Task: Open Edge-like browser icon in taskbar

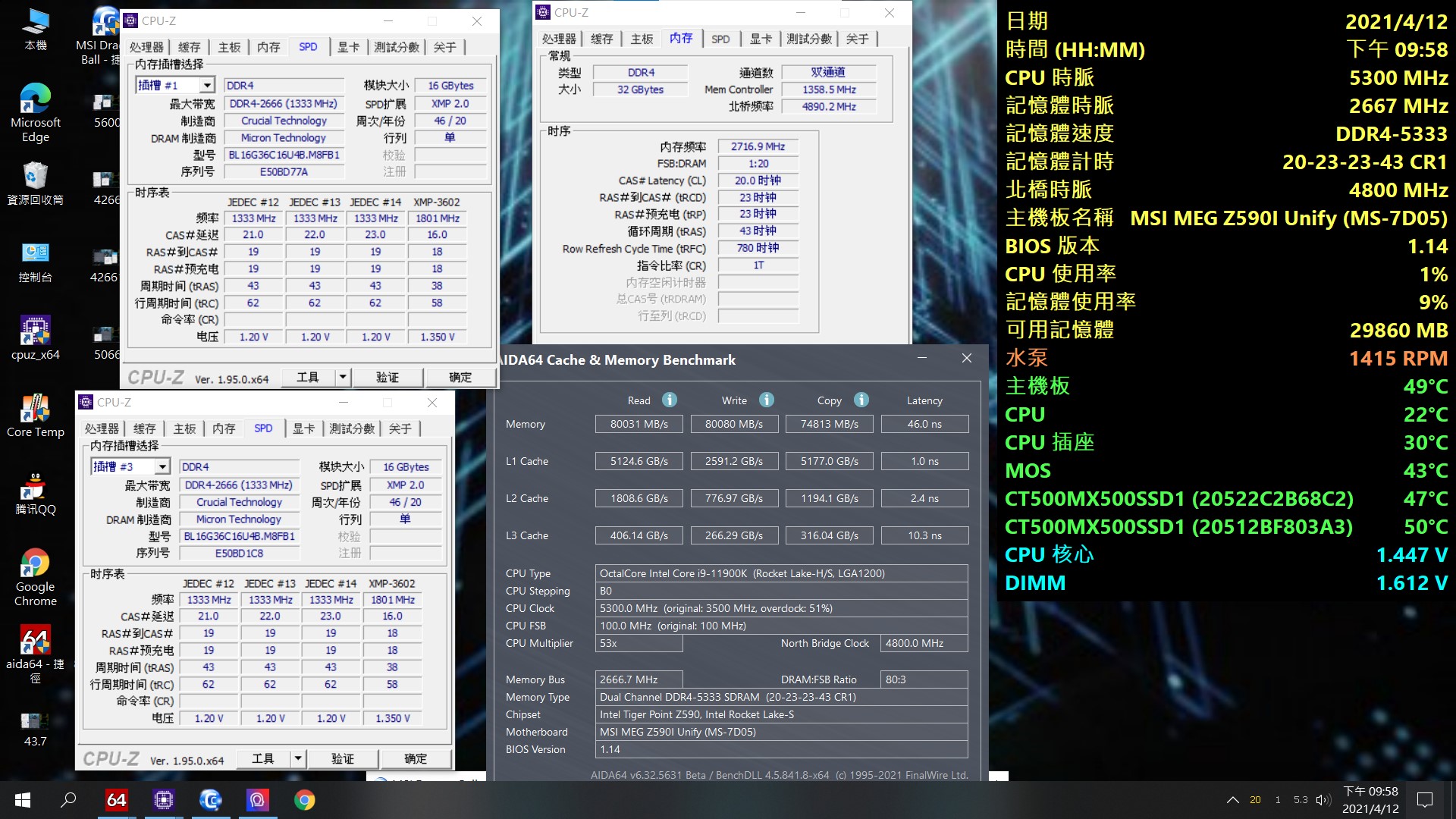Action: coord(210,800)
